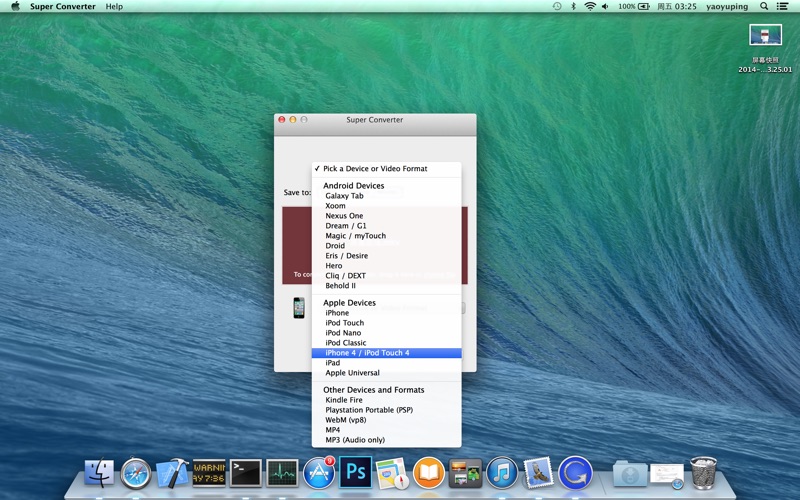The height and width of the screenshot is (500, 800).
Task: Open the Downloads folder in the Dock
Action: pos(630,473)
